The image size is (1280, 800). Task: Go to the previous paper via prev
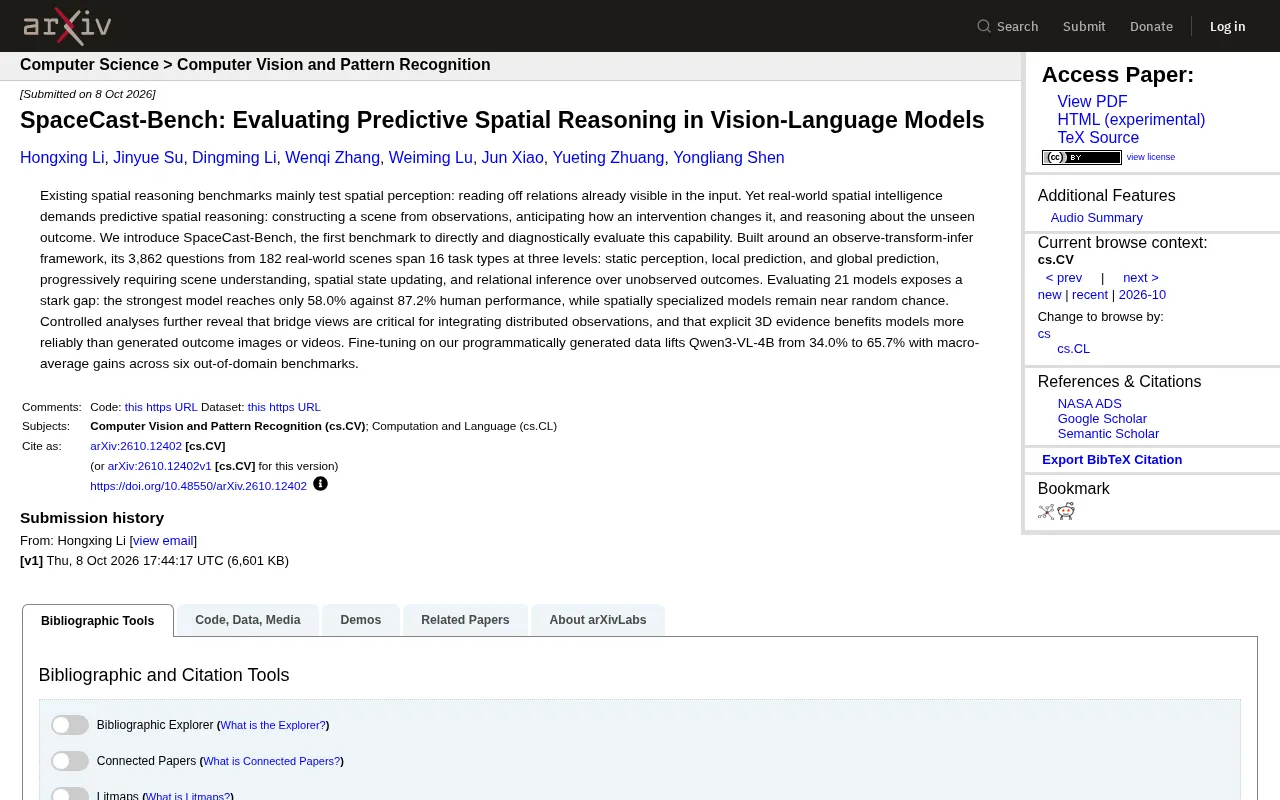[1064, 278]
